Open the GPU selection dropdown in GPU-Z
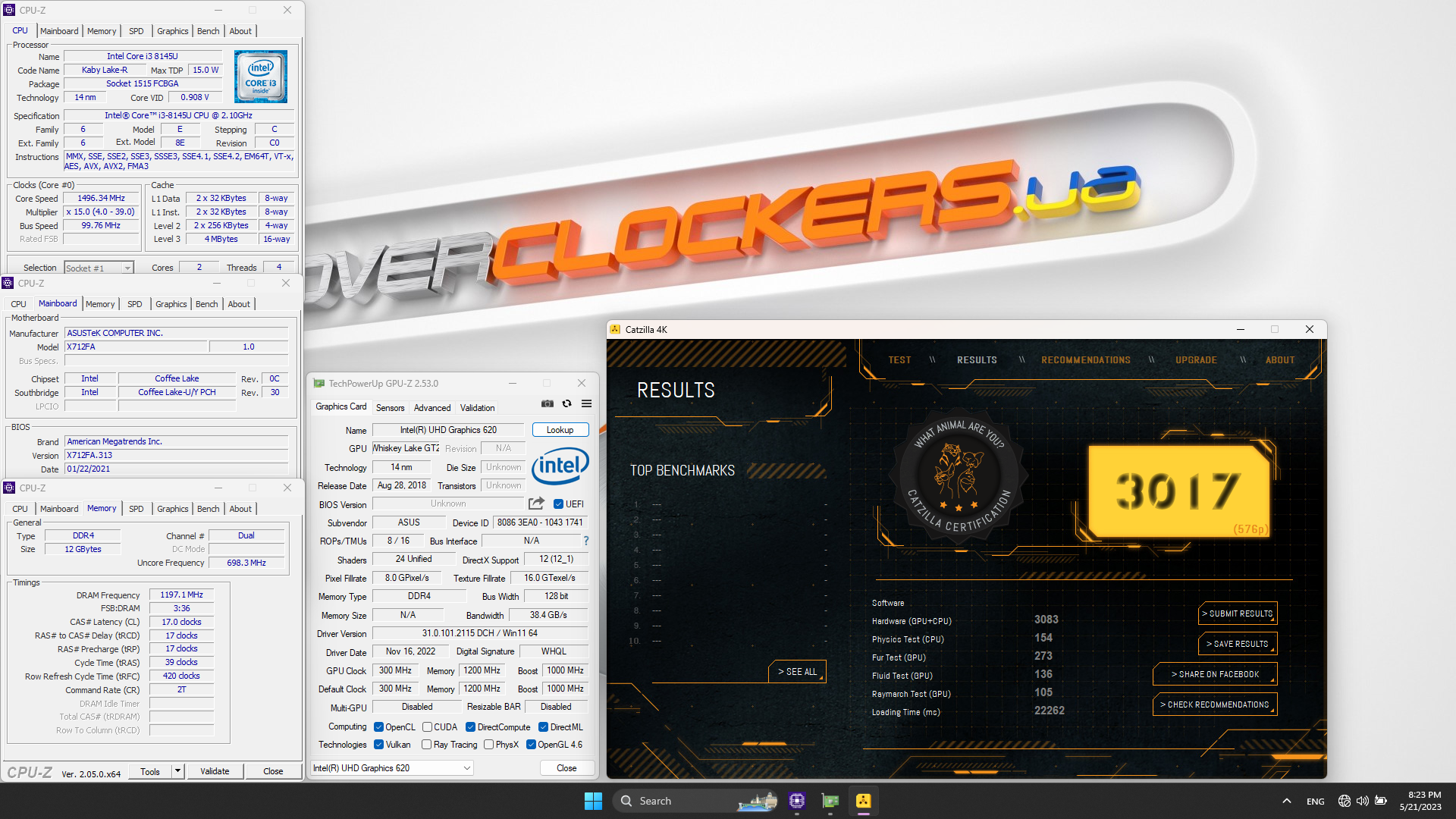1456x819 pixels. (392, 768)
